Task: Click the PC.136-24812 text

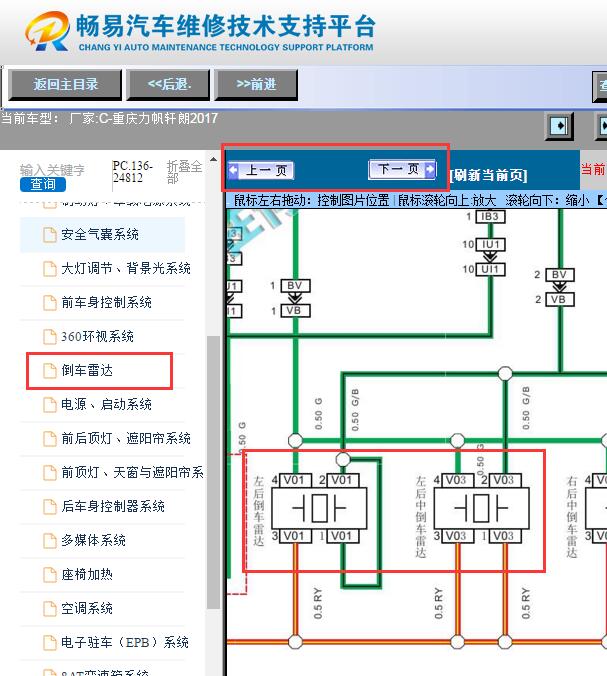Action: coord(132,172)
